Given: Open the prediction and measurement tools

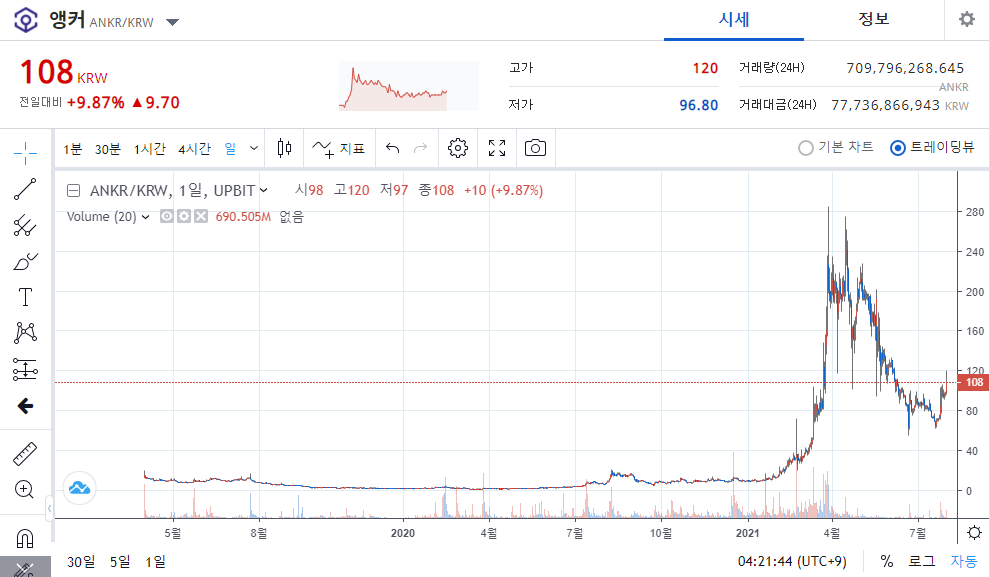Looking at the screenshot, I should pyautogui.click(x=25, y=369).
